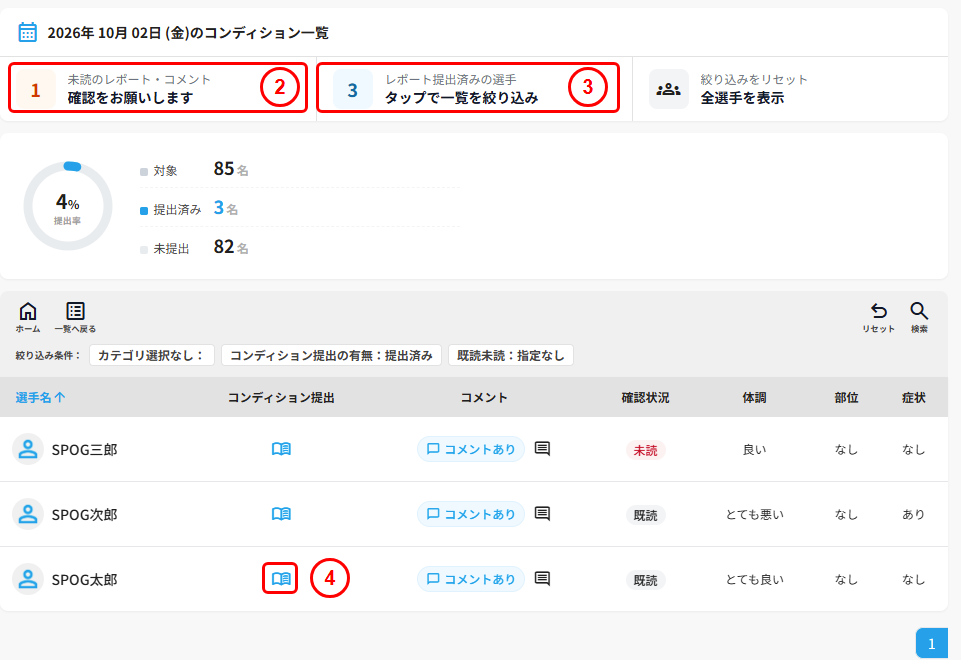Click the 体調 column header
The image size is (961, 660).
(x=754, y=398)
